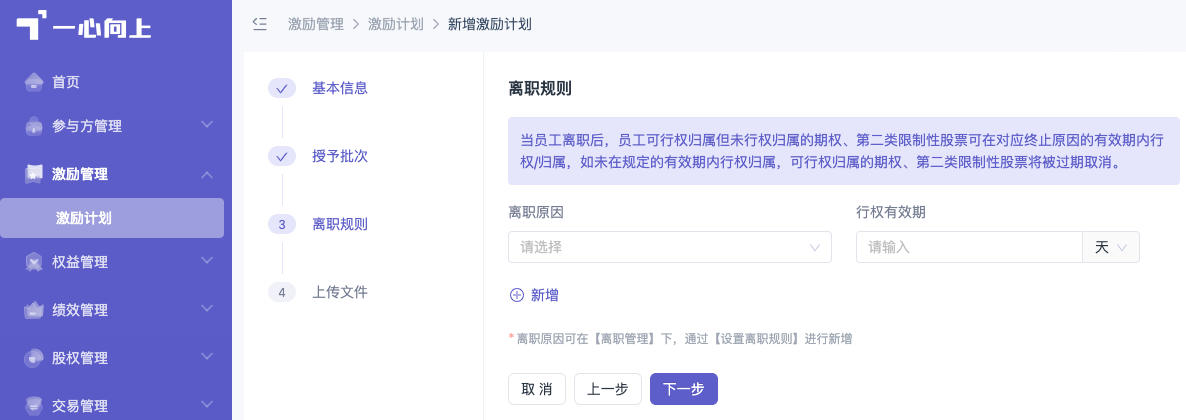The width and height of the screenshot is (1186, 420).
Task: Click the 参与方管理 briefcase icon
Action: point(33,126)
